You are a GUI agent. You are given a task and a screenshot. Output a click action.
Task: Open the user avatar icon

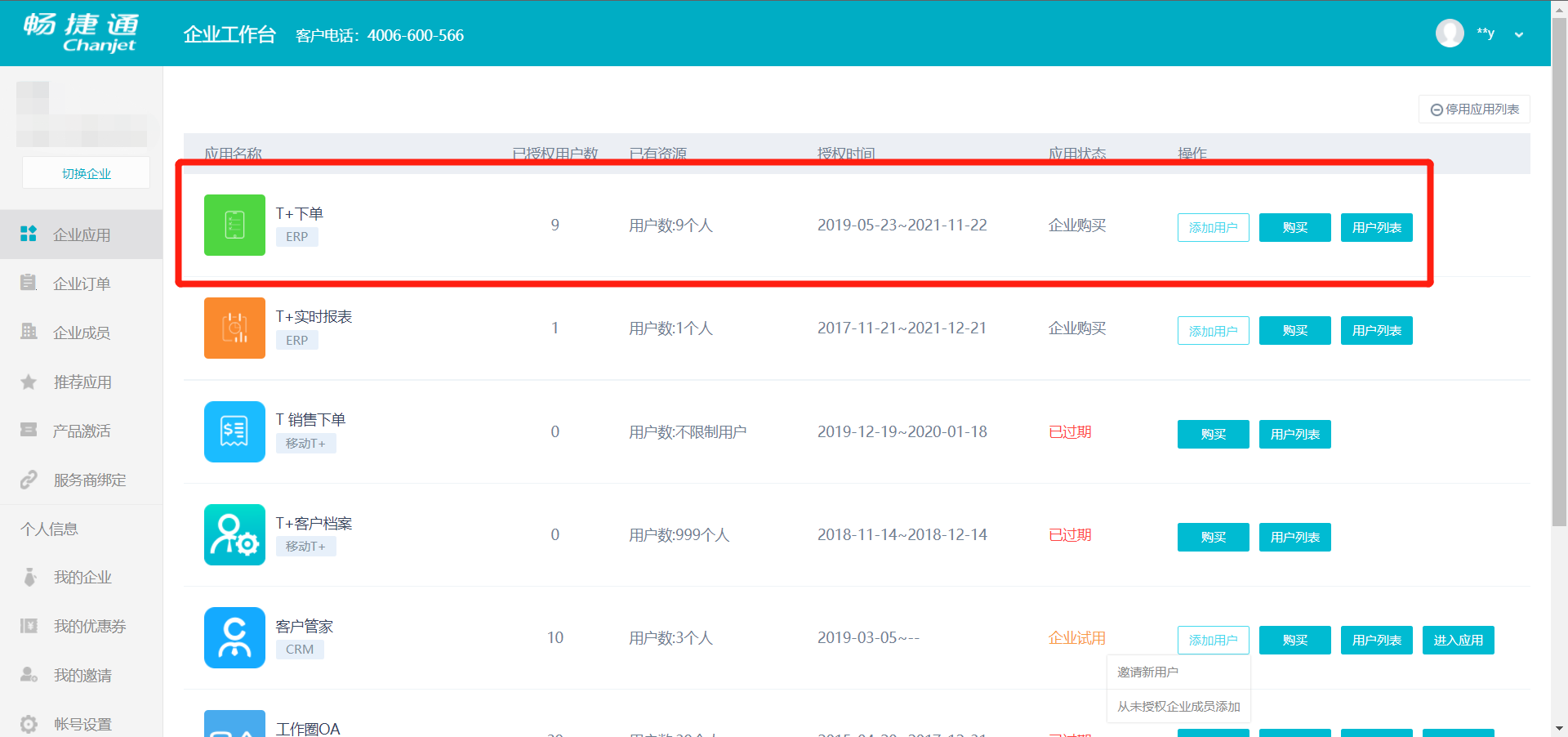point(1450,33)
